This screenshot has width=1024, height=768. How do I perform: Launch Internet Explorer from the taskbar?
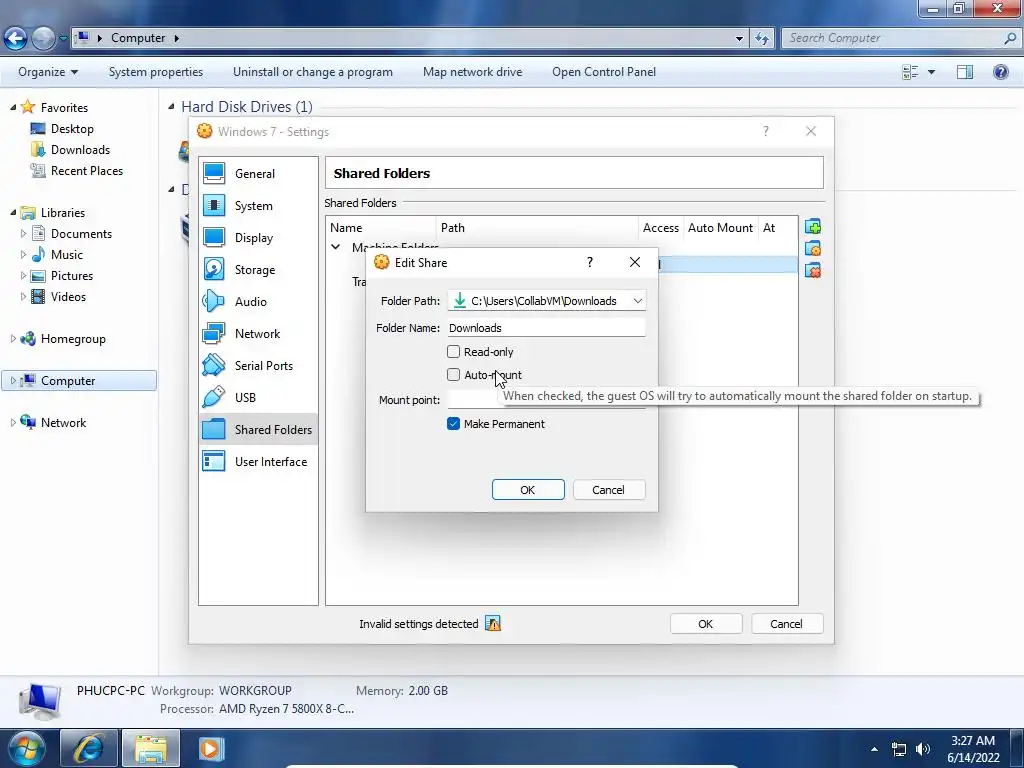(x=89, y=748)
